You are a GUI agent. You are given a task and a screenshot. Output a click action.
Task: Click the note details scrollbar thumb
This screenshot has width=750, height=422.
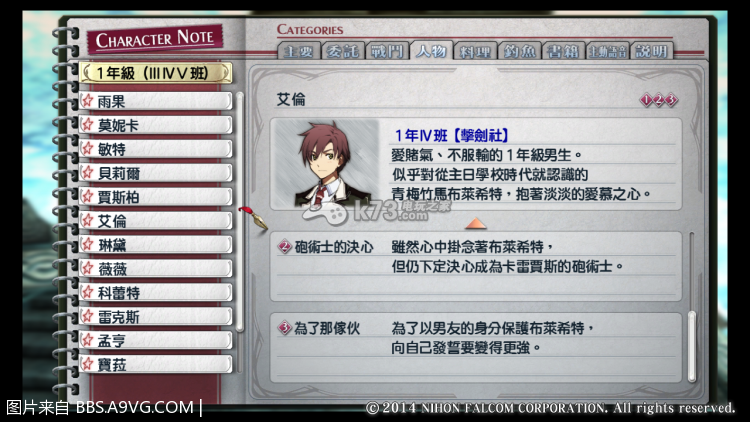coord(692,345)
